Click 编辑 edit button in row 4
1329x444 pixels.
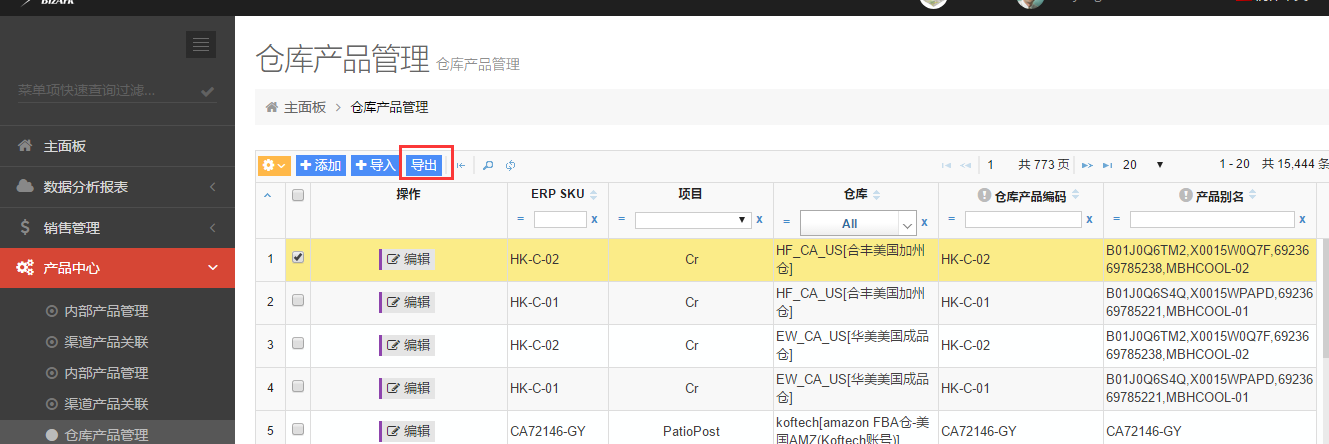click(407, 389)
